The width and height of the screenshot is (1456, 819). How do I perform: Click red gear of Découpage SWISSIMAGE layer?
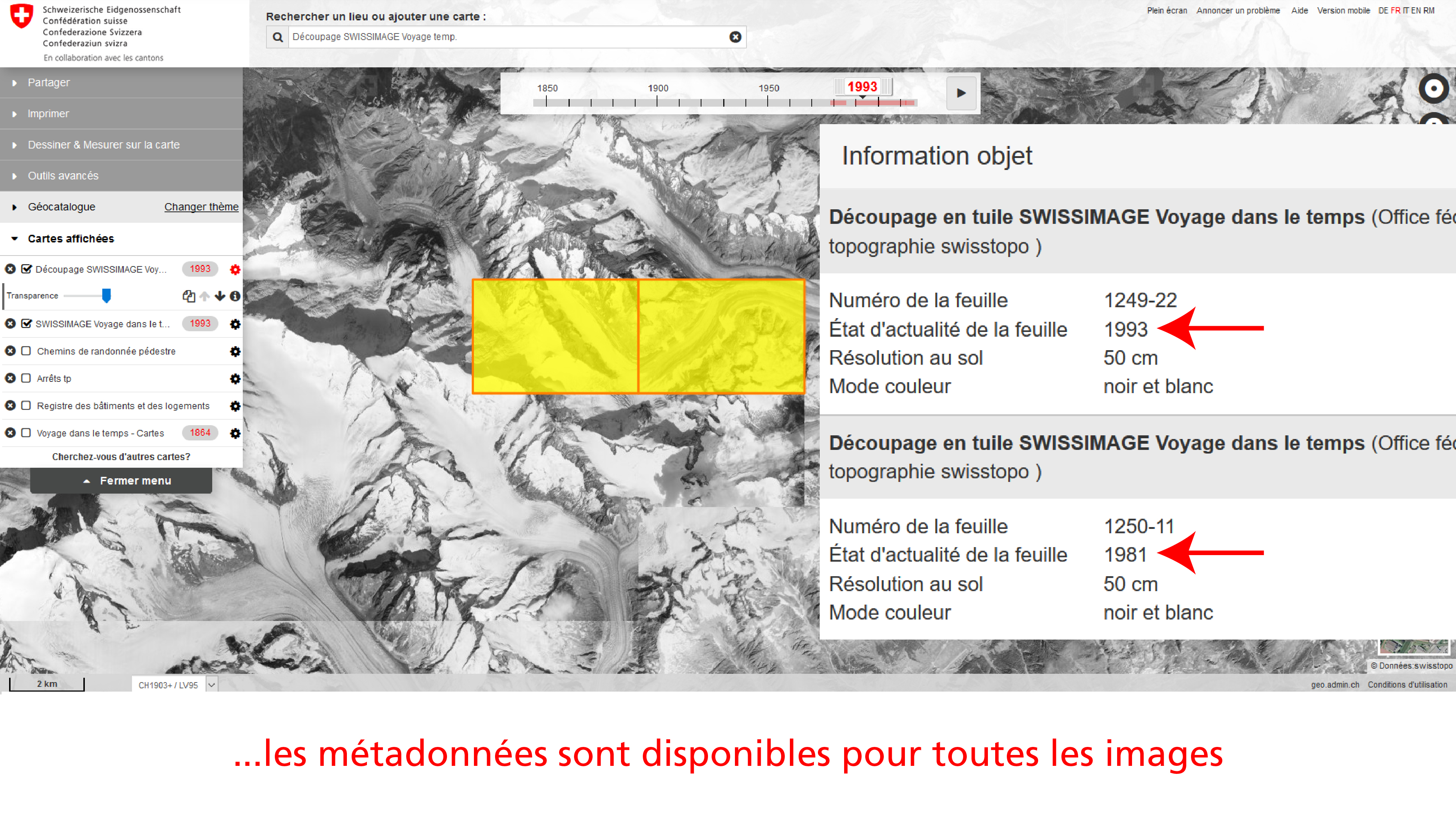[x=235, y=270]
